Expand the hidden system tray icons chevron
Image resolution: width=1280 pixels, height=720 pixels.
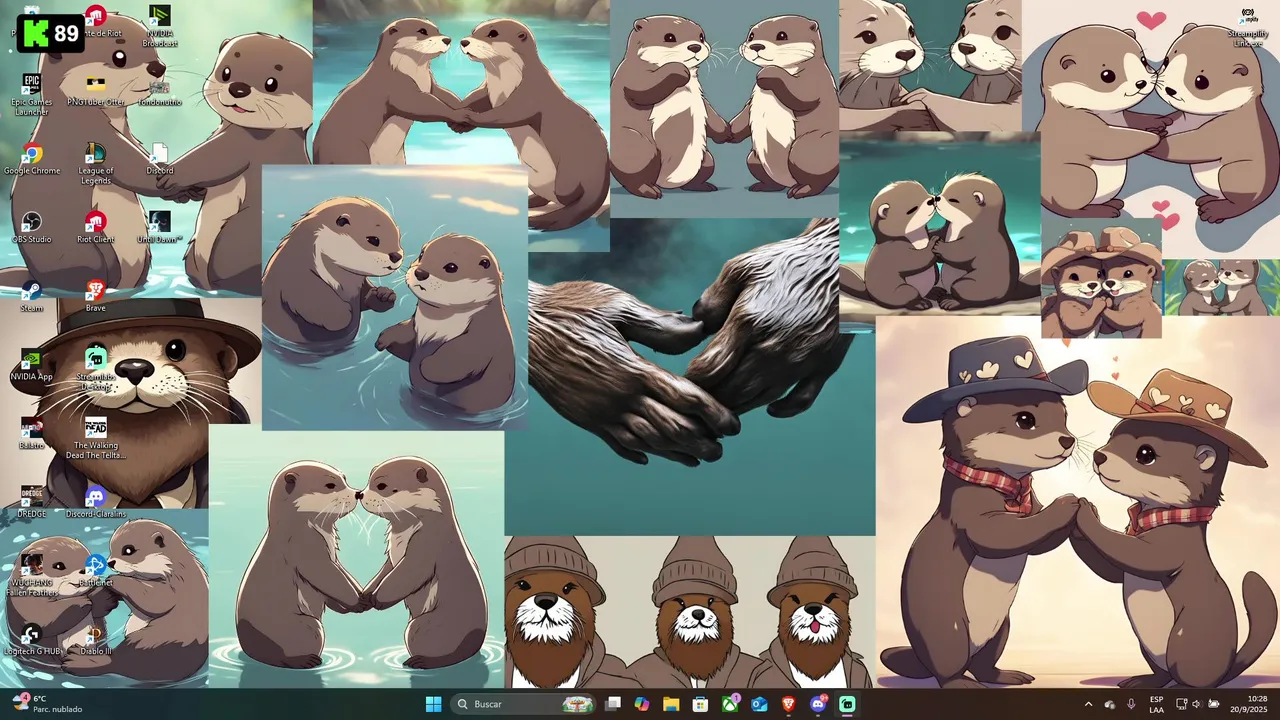[x=1088, y=704]
